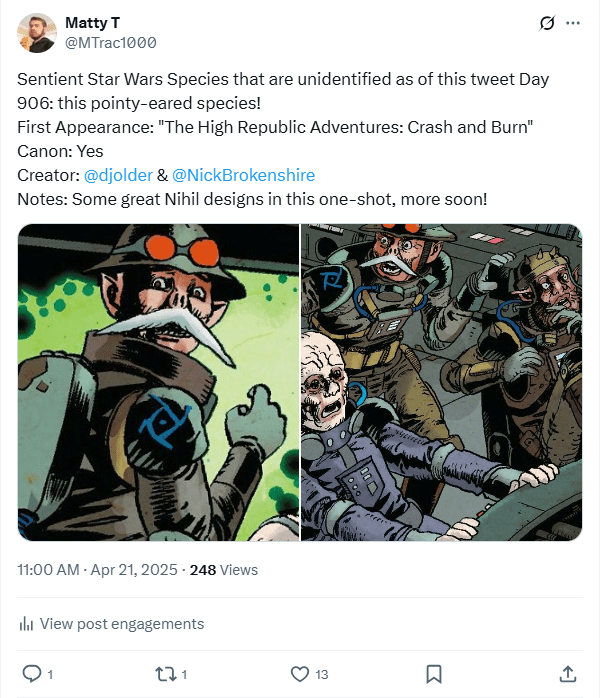This screenshot has height=698, width=602.
Task: Open View post engagements
Action: click(x=121, y=624)
